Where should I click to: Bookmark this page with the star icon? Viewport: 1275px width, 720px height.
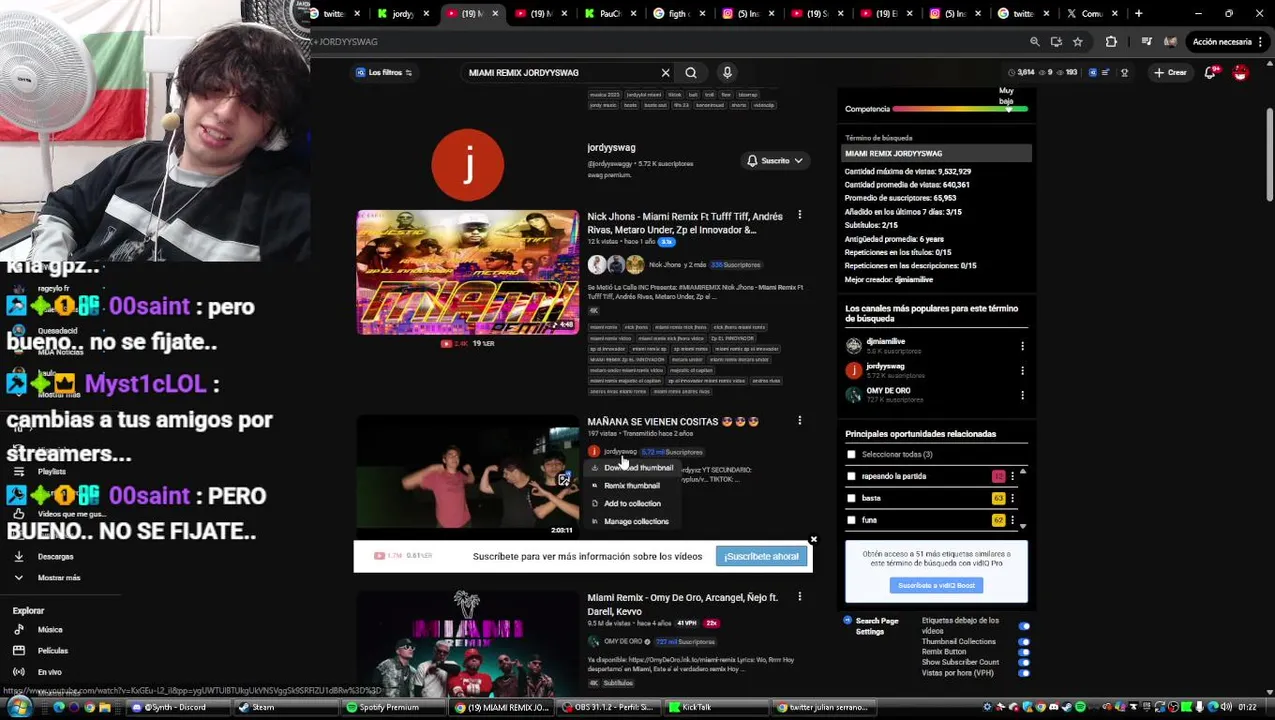coord(1077,42)
